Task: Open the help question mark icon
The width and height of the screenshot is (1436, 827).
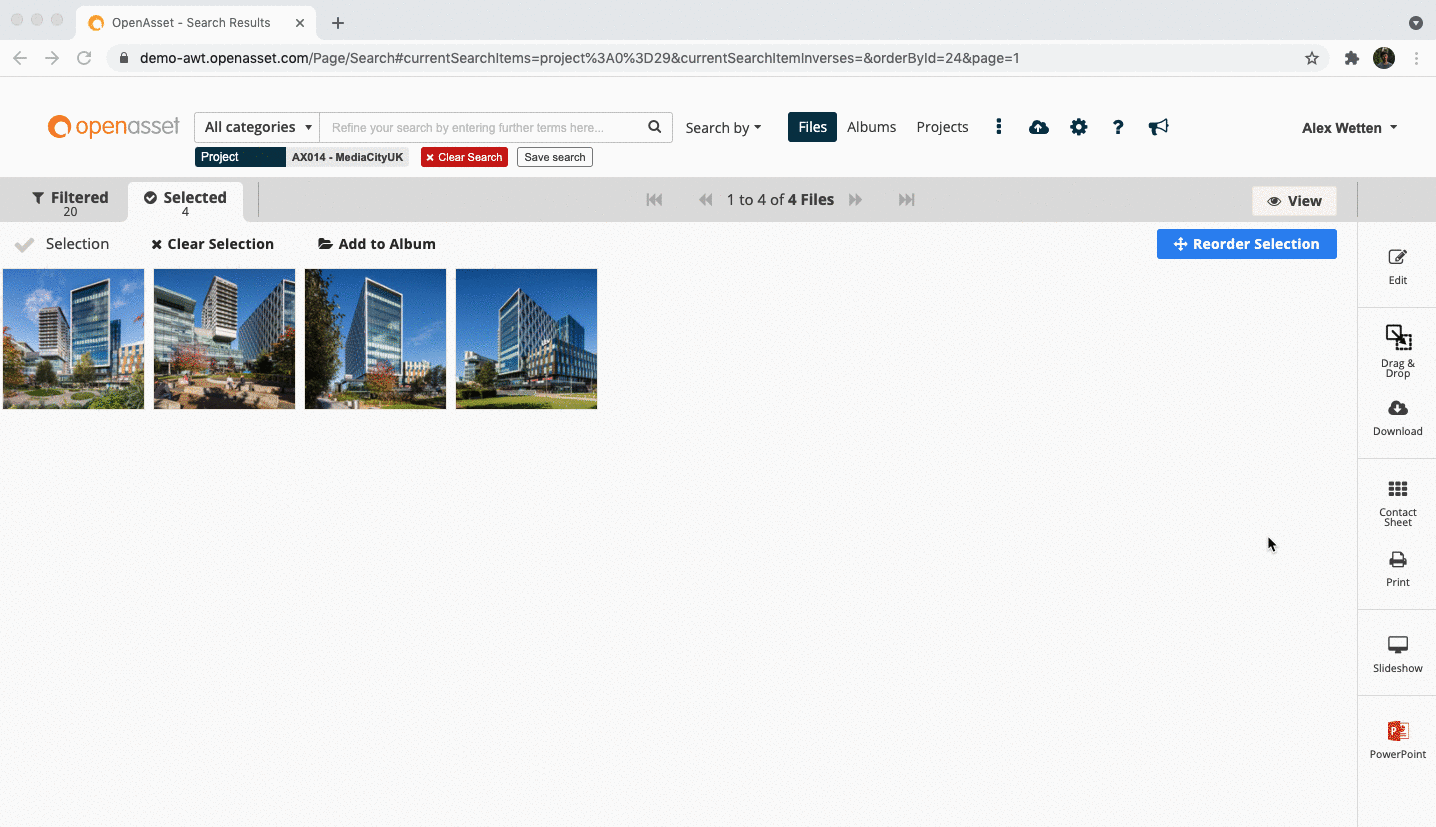Action: (x=1118, y=127)
